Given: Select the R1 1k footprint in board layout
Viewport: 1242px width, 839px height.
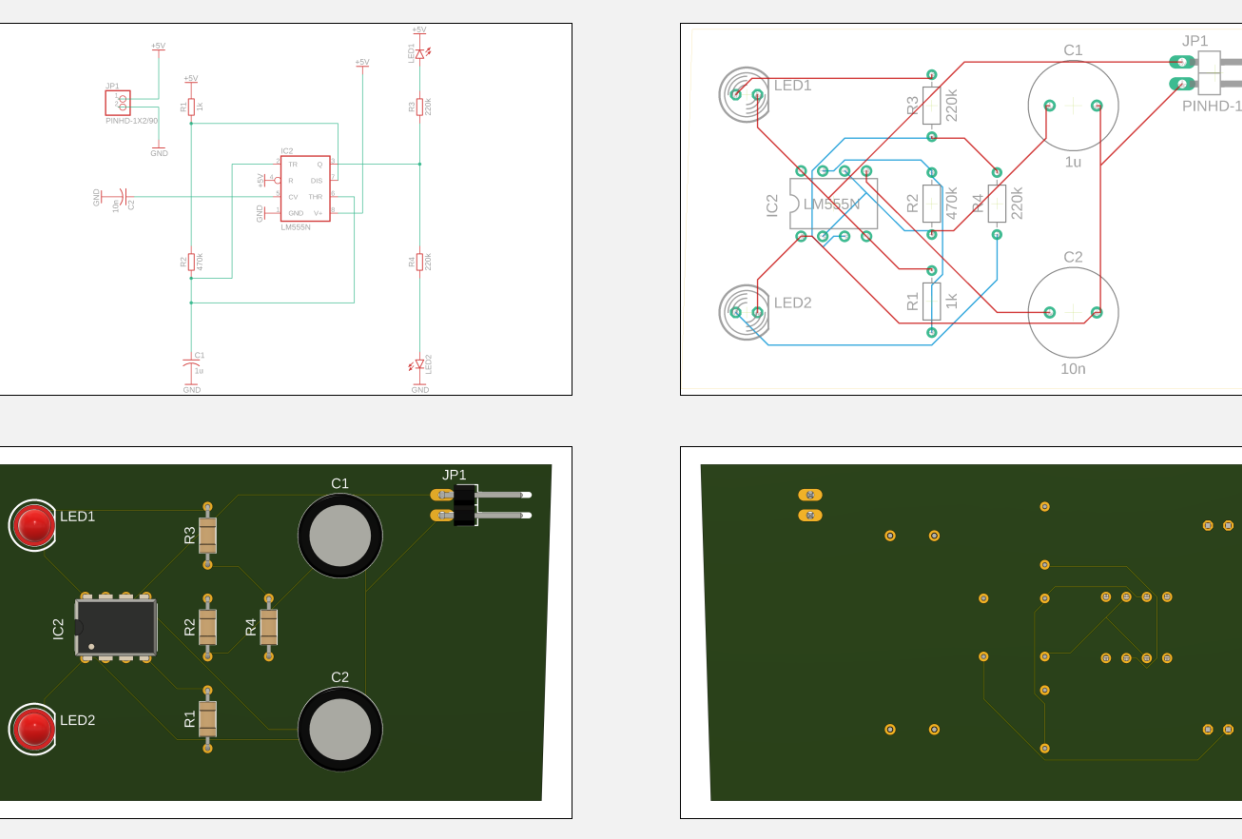Looking at the screenshot, I should coord(932,301).
